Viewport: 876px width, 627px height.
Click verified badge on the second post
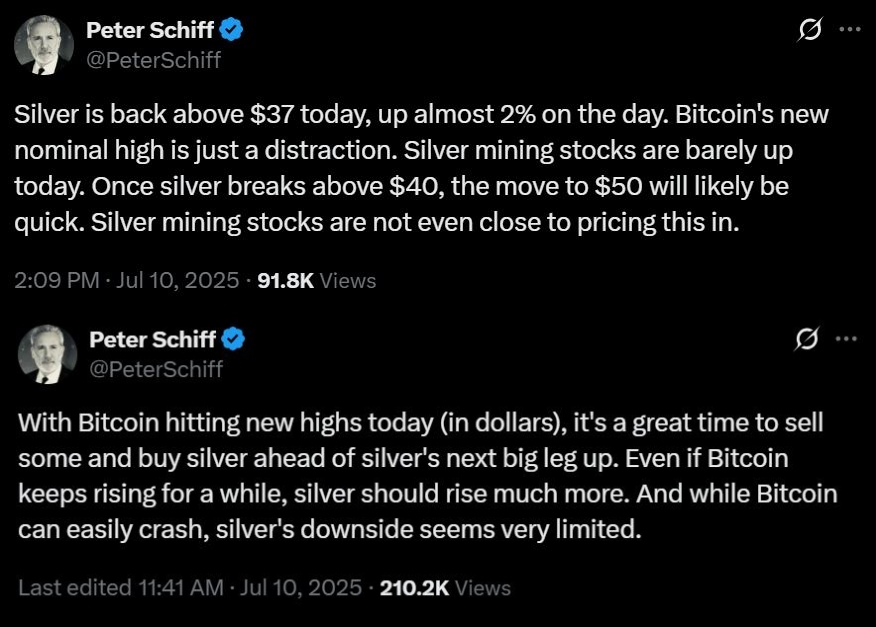pos(234,340)
